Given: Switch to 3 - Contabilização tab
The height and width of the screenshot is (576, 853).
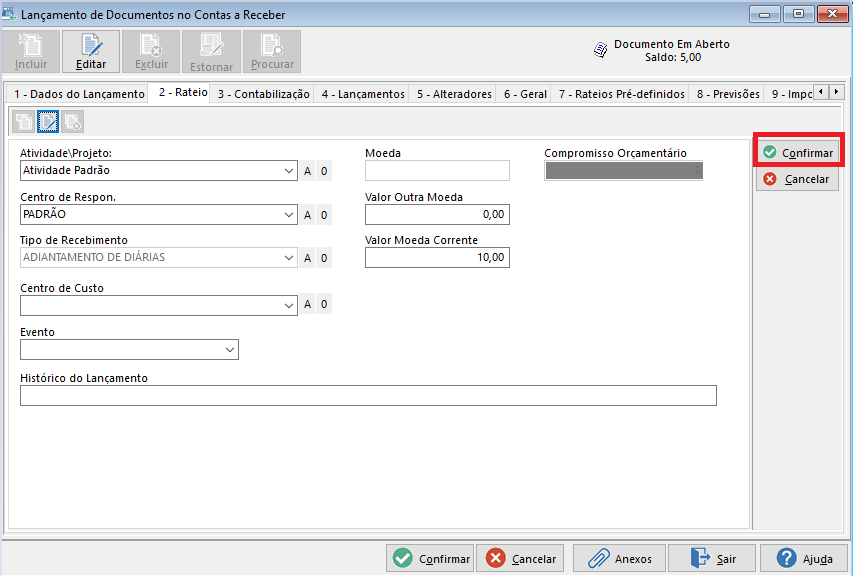Looking at the screenshot, I should pos(264,94).
